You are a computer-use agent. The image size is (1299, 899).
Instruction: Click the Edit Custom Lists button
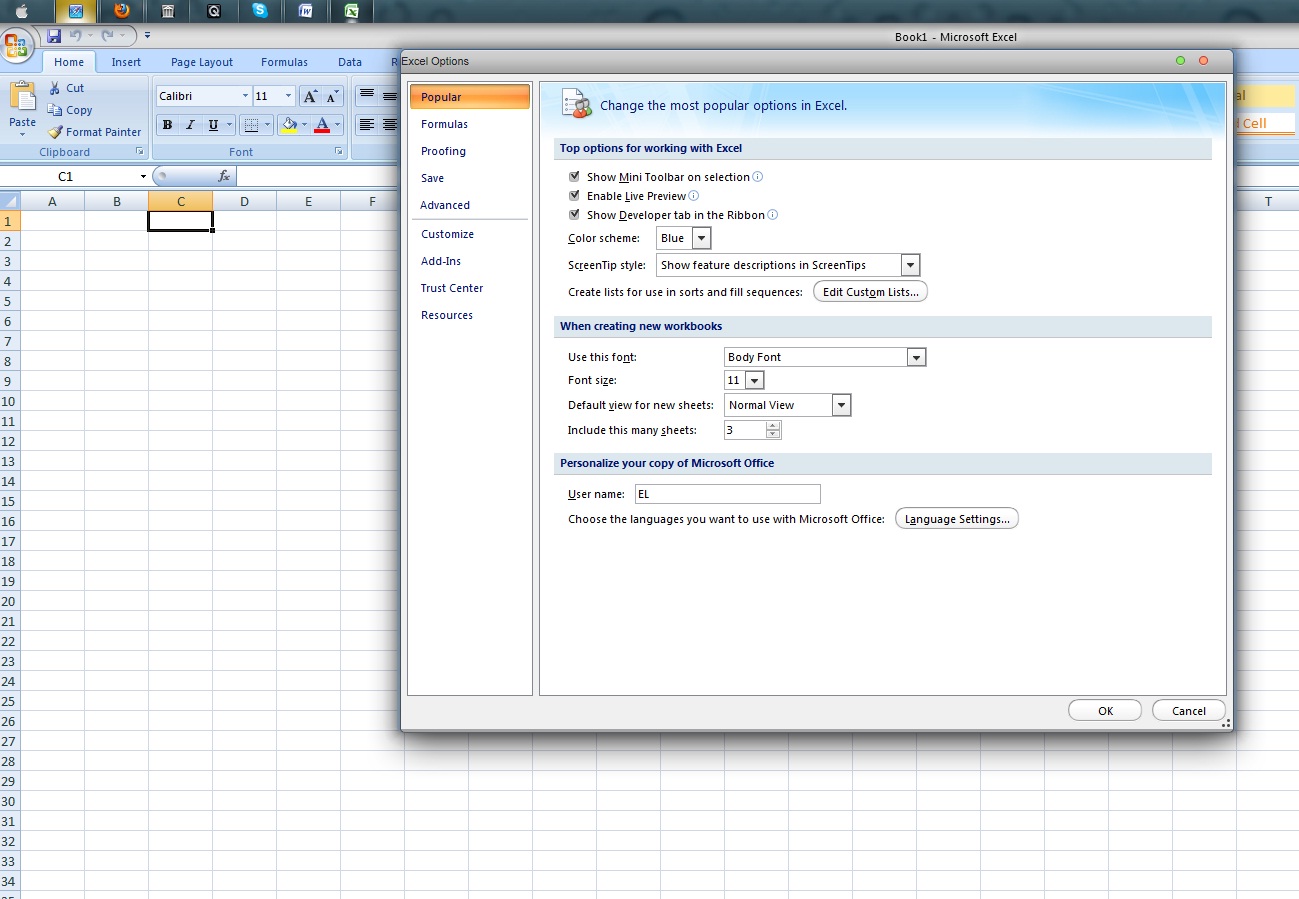point(870,292)
